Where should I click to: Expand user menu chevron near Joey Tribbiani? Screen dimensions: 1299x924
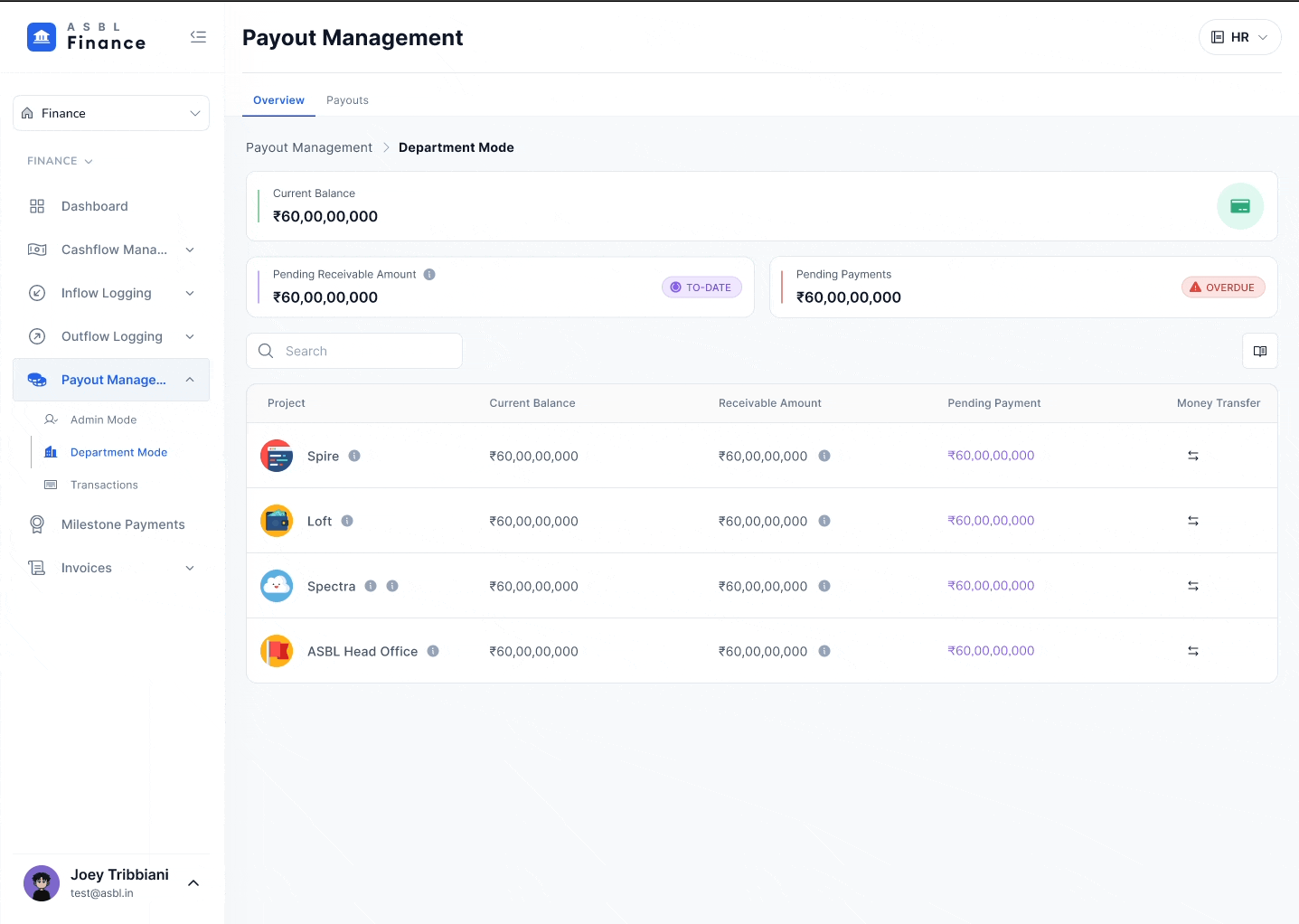click(x=193, y=883)
